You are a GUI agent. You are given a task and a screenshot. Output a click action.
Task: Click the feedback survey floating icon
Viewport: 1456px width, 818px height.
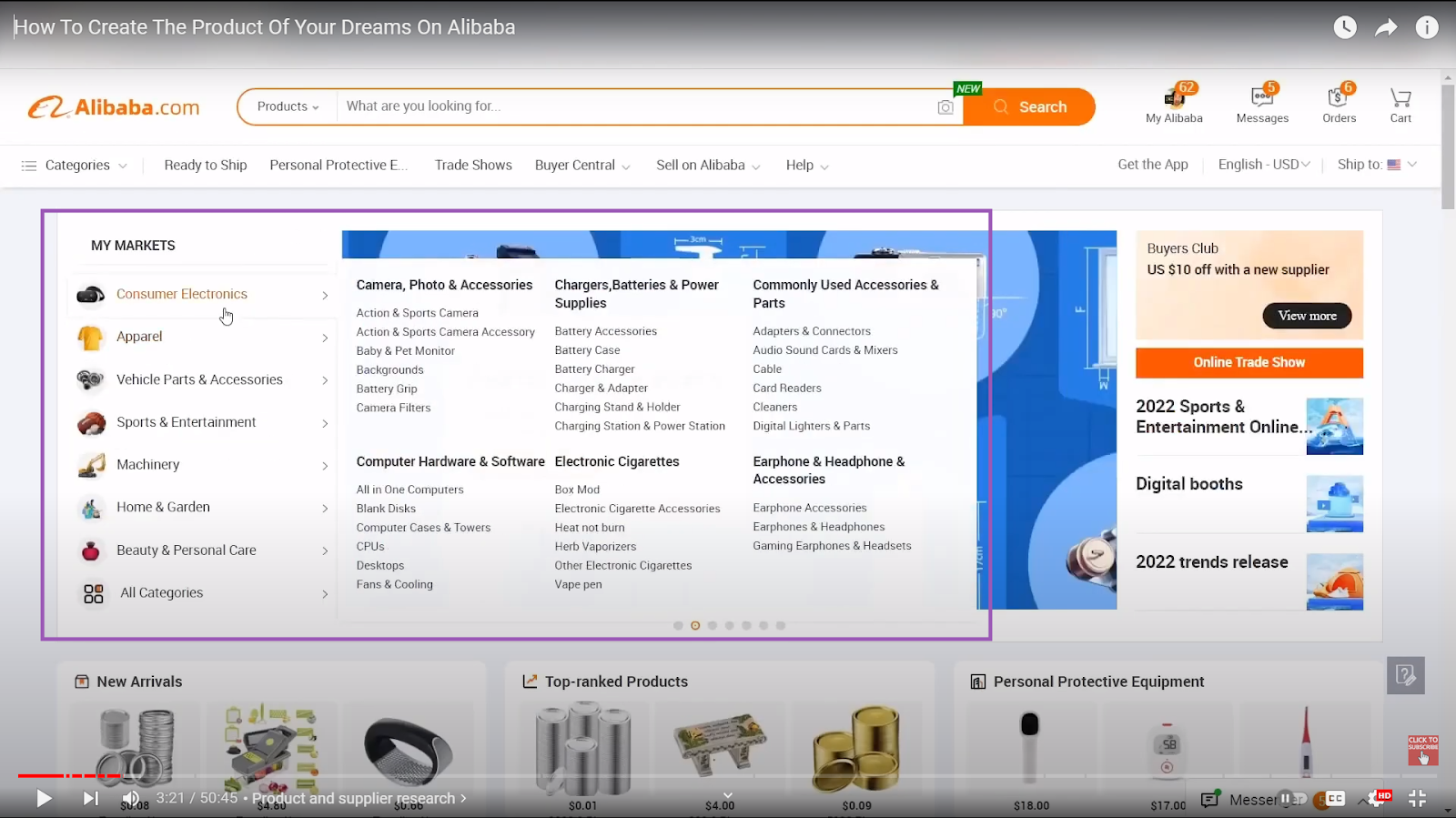click(x=1406, y=675)
